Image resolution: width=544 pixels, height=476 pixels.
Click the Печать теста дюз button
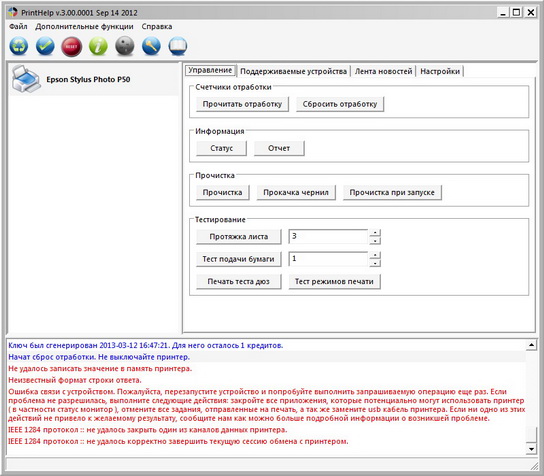(x=238, y=281)
